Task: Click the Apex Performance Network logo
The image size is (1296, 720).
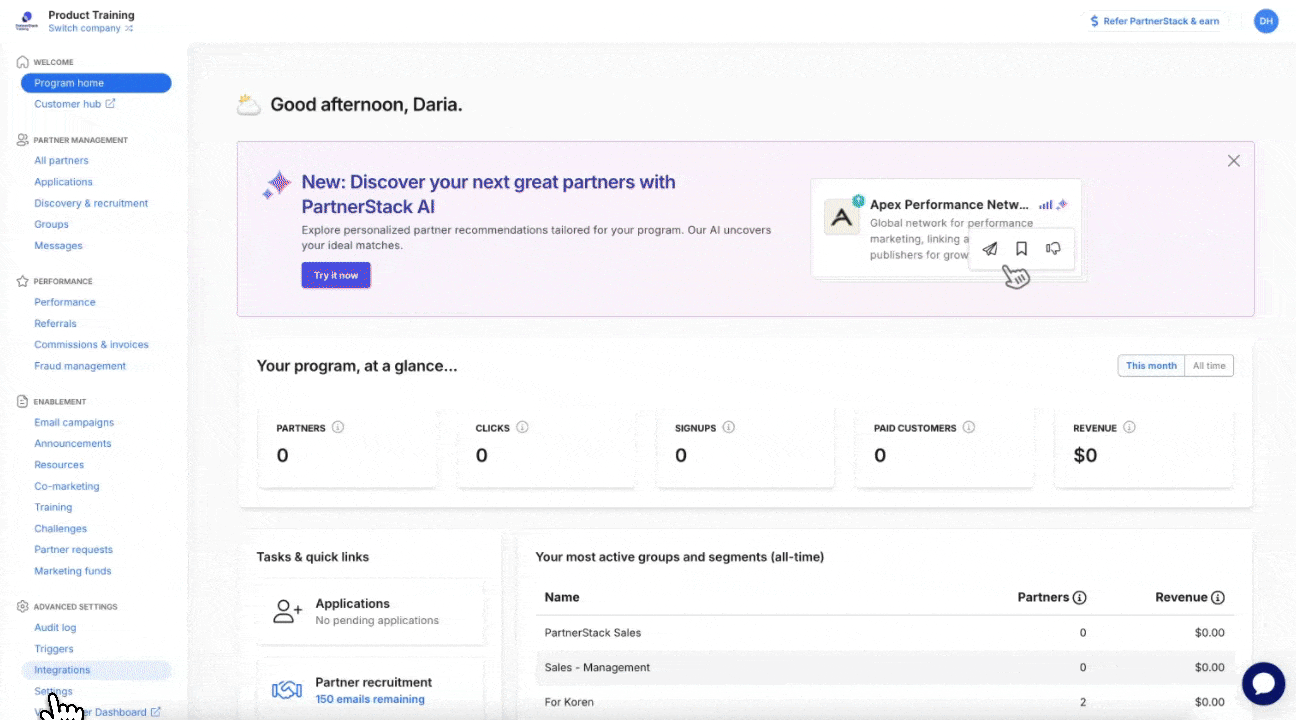Action: tap(842, 217)
